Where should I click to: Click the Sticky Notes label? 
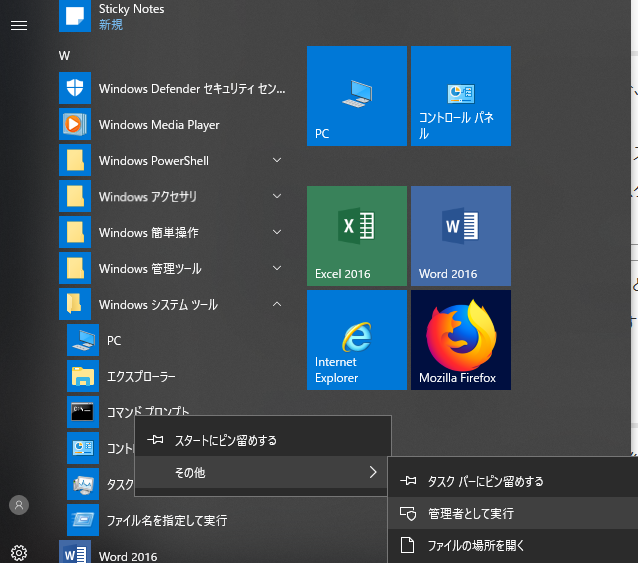click(x=131, y=9)
